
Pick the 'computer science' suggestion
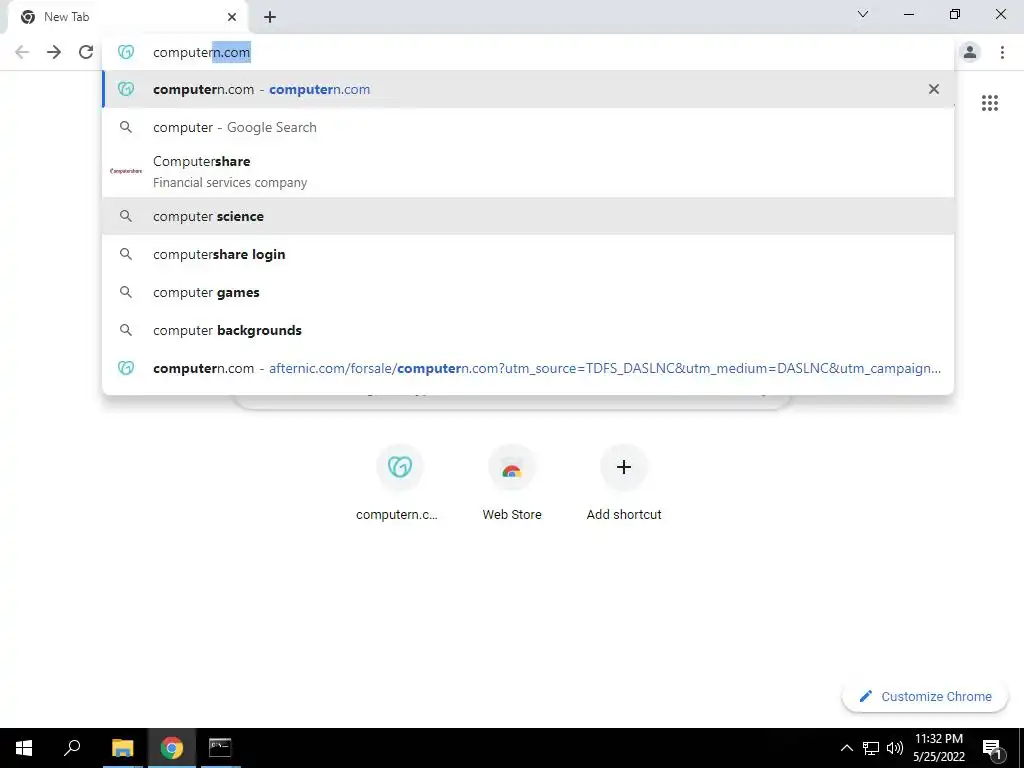tap(528, 216)
